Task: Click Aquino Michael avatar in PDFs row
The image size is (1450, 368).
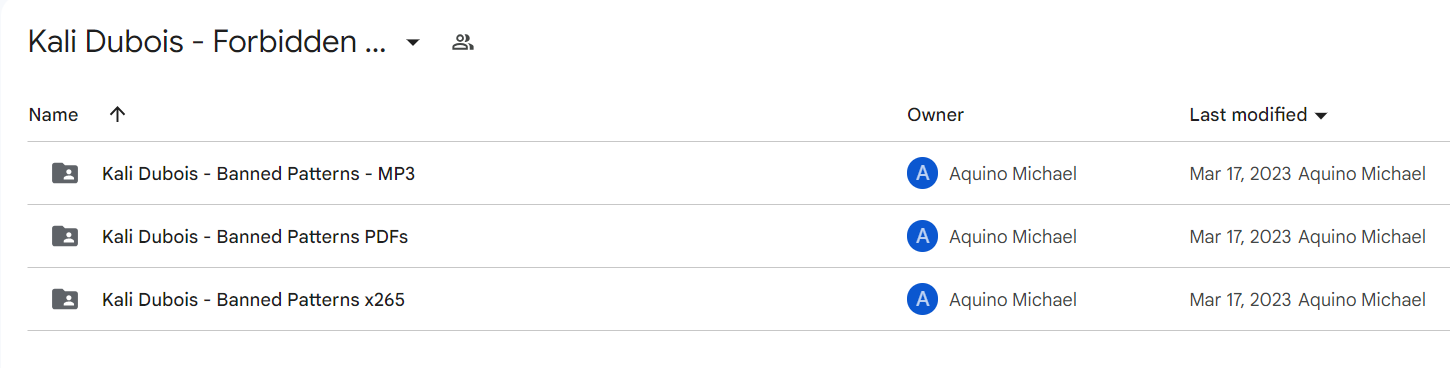Action: [x=922, y=236]
